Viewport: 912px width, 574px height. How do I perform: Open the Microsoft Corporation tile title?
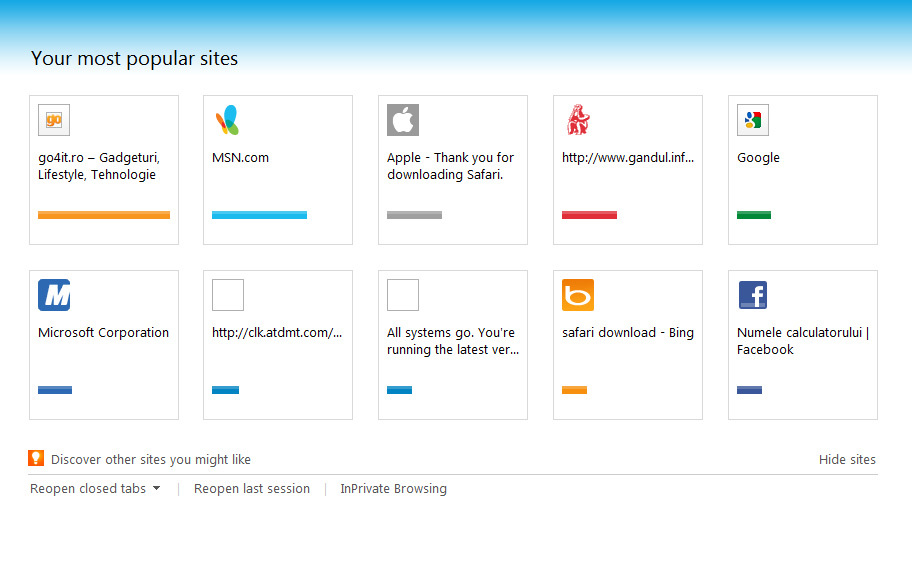tap(104, 333)
